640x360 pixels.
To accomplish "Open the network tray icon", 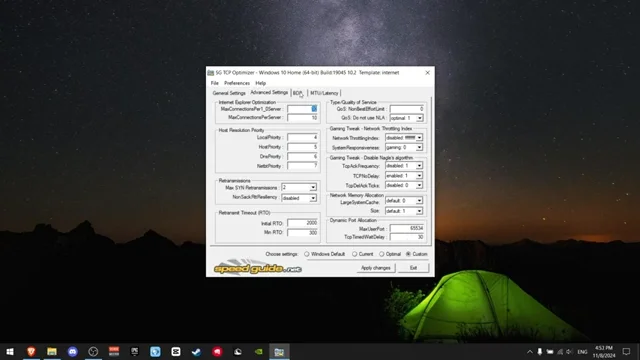I will point(560,351).
